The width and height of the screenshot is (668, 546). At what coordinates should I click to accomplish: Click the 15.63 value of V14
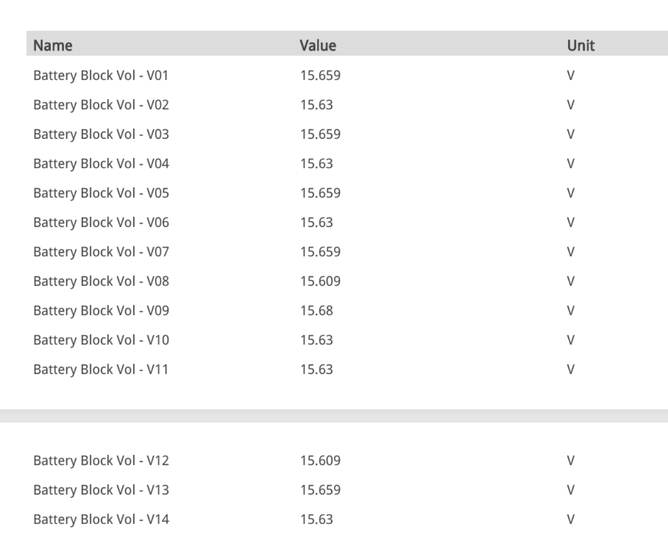pos(317,519)
